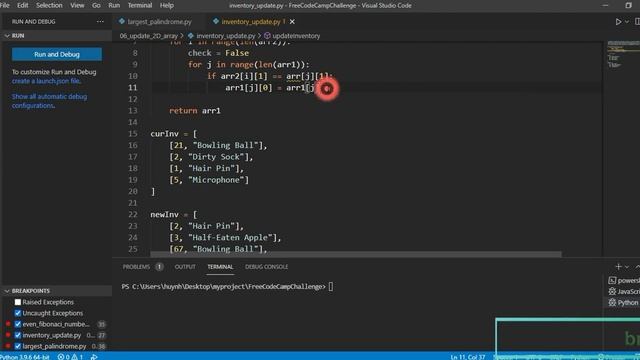Disable the largest_palindrome.py breakpoint checkbox
This screenshot has width=640, height=360.
click(x=18, y=346)
